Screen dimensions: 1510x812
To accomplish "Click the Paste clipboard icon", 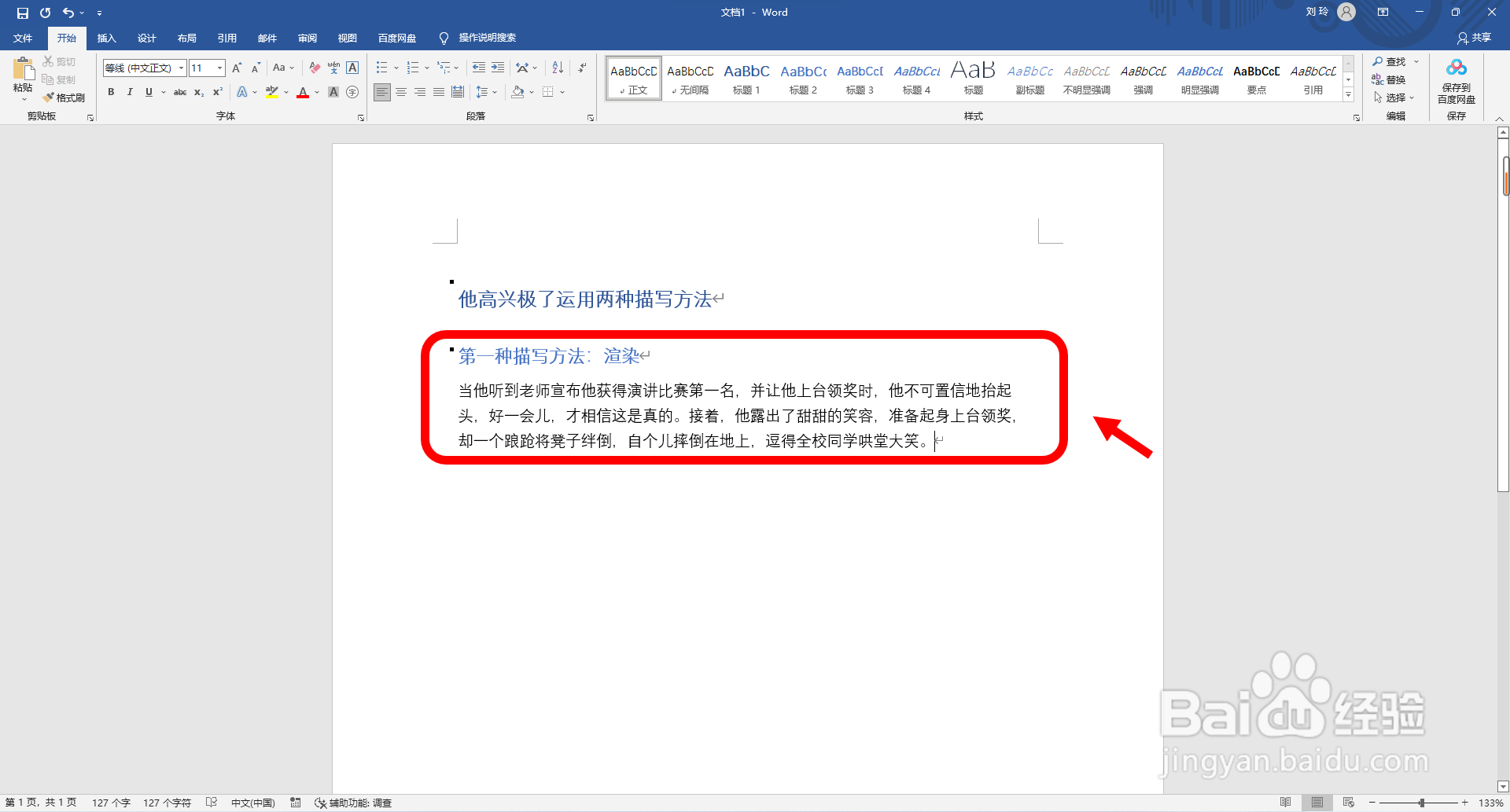I will pyautogui.click(x=23, y=70).
